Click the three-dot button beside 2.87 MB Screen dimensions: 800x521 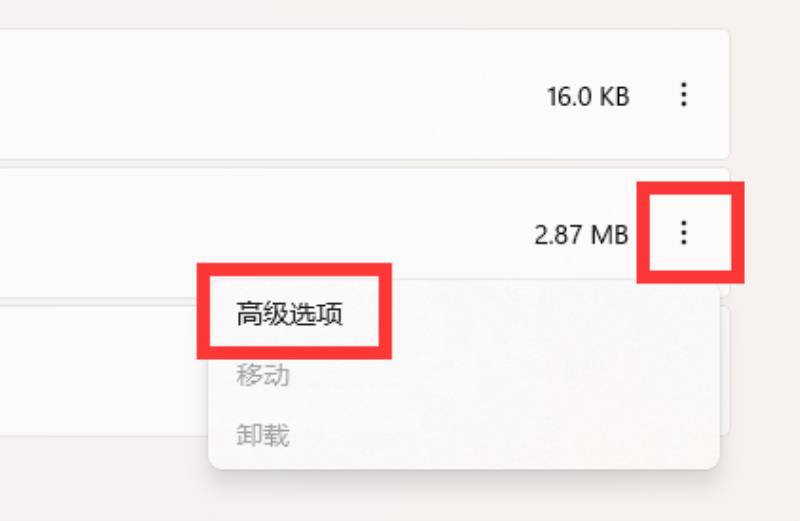pyautogui.click(x=684, y=233)
